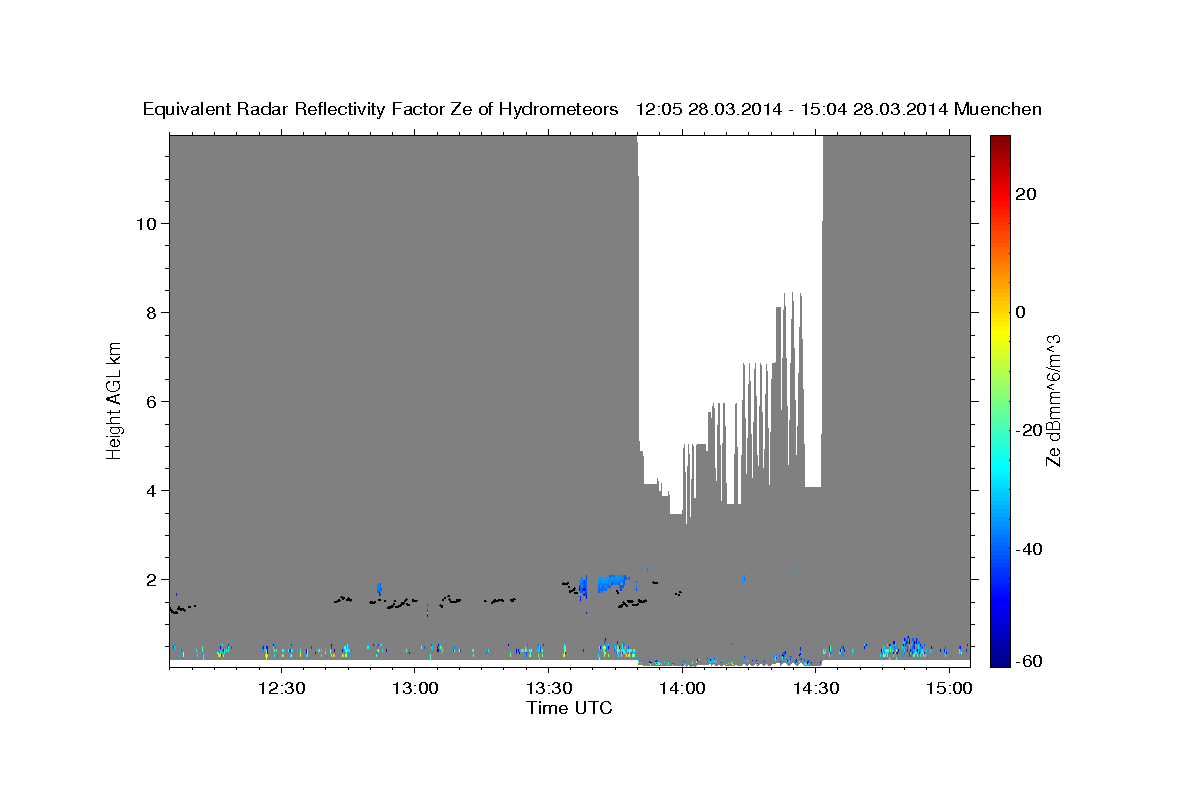Click the height tick label '2'

click(x=151, y=579)
